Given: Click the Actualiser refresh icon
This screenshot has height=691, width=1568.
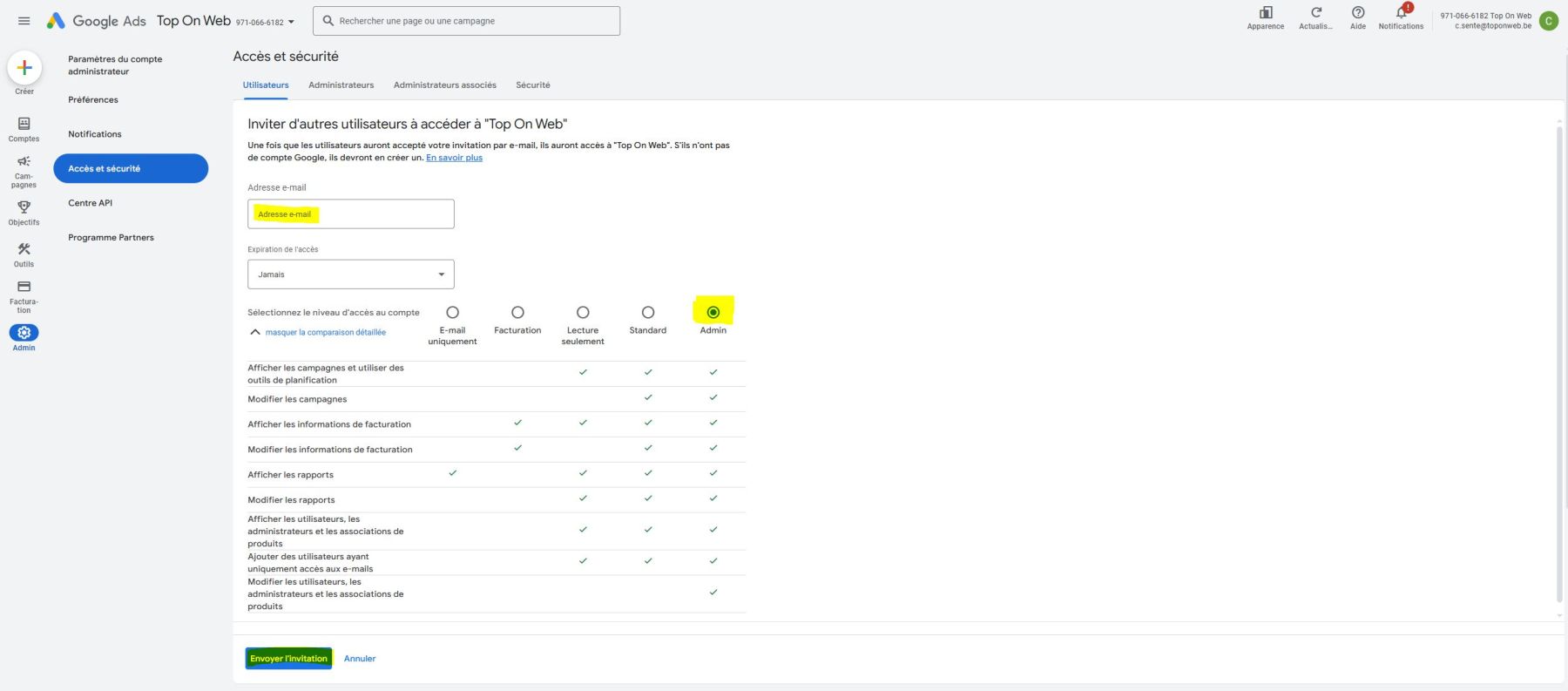Looking at the screenshot, I should 1315,13.
